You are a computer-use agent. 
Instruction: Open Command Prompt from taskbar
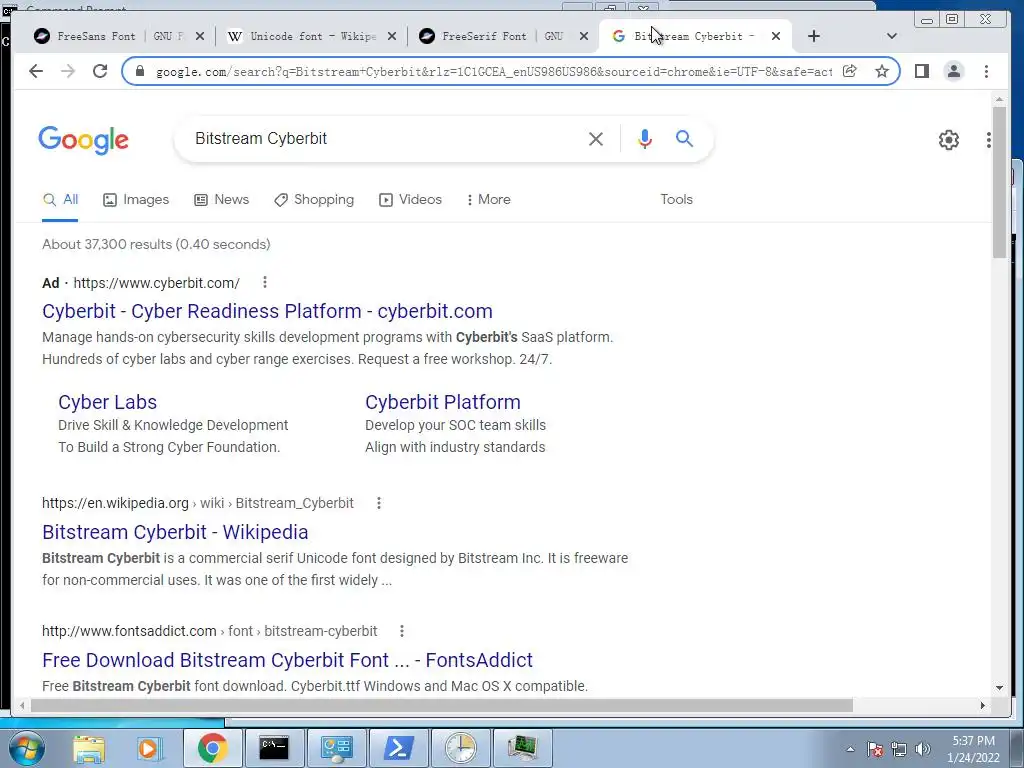[x=274, y=748]
